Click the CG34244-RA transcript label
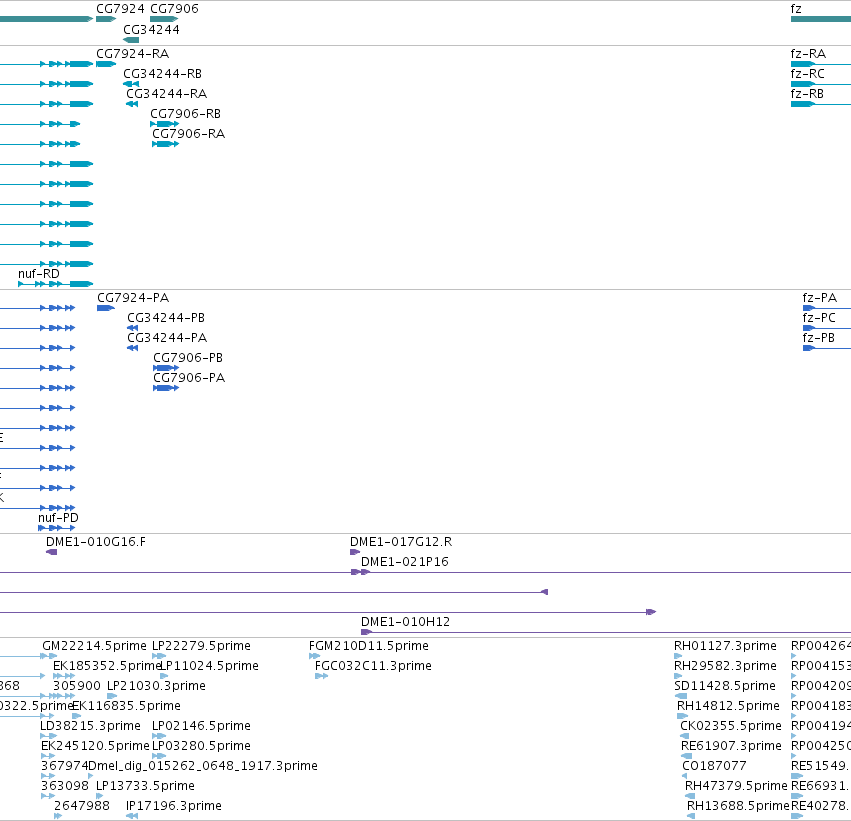 [167, 94]
